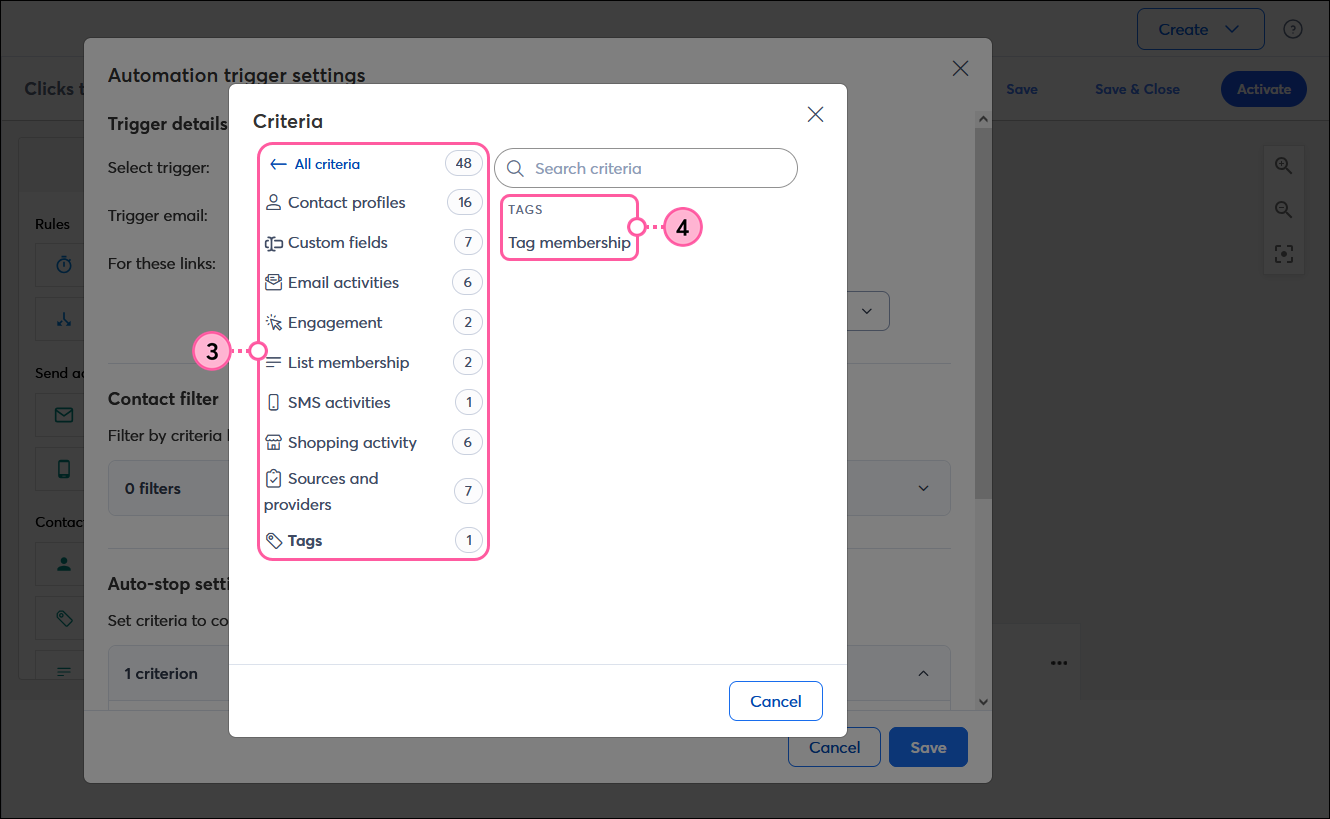1330x819 pixels.
Task: Click the 48 count badge
Action: tap(464, 163)
